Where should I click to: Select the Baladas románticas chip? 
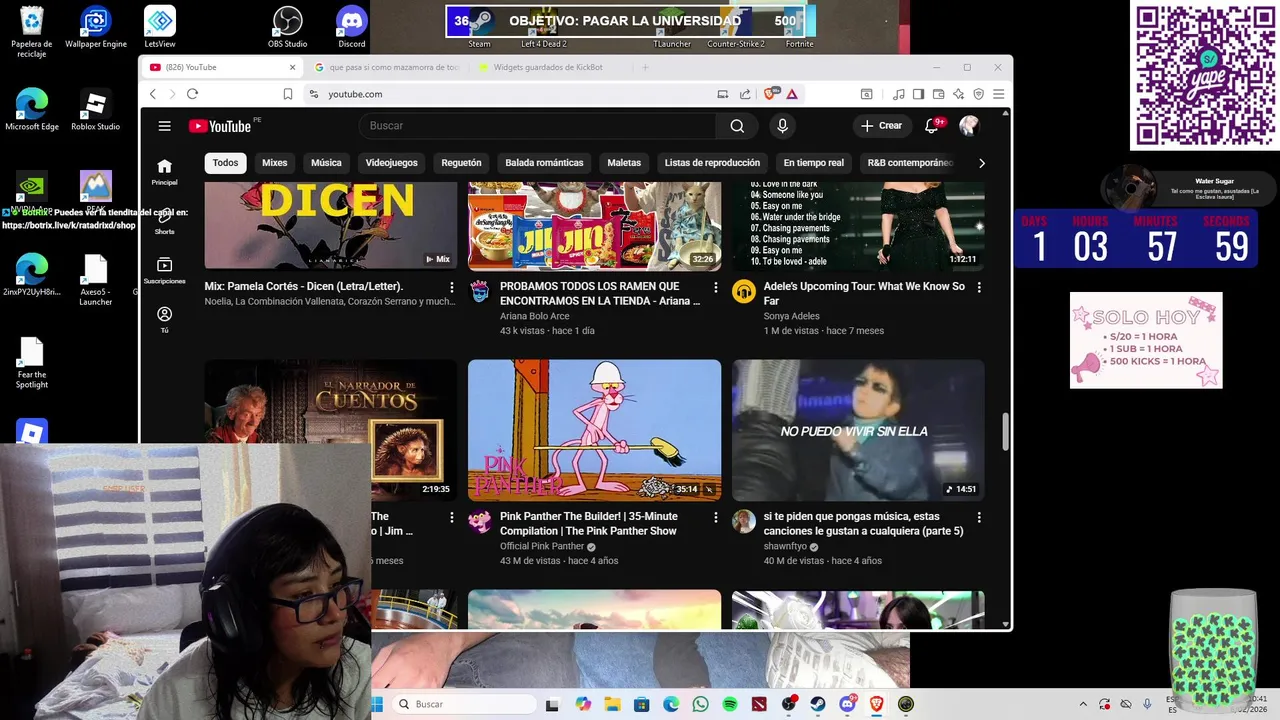click(544, 163)
